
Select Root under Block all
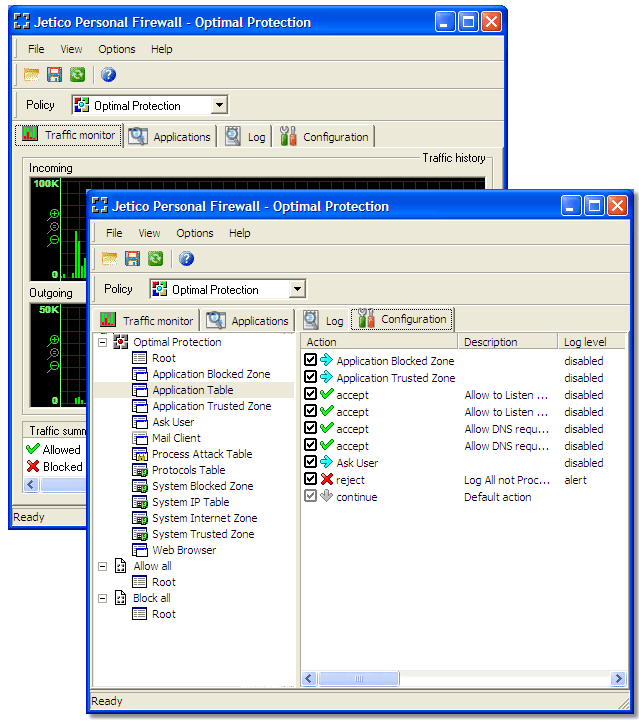click(x=164, y=614)
